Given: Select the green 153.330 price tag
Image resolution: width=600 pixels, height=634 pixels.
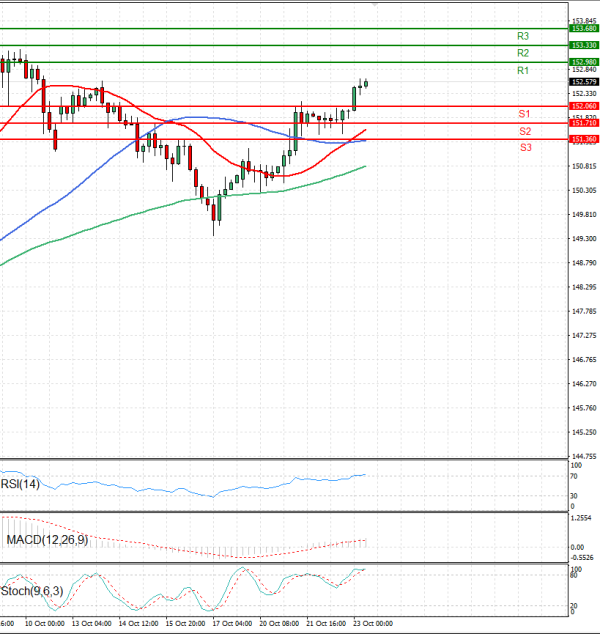Looking at the screenshot, I should pyautogui.click(x=583, y=46).
